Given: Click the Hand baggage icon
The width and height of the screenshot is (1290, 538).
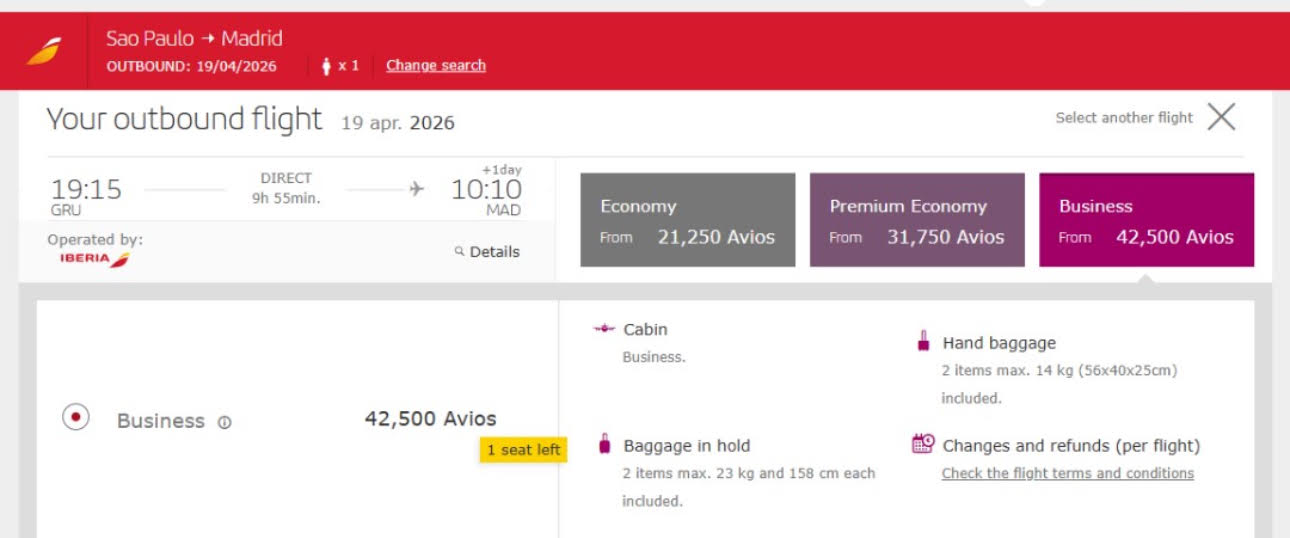Looking at the screenshot, I should (x=924, y=342).
